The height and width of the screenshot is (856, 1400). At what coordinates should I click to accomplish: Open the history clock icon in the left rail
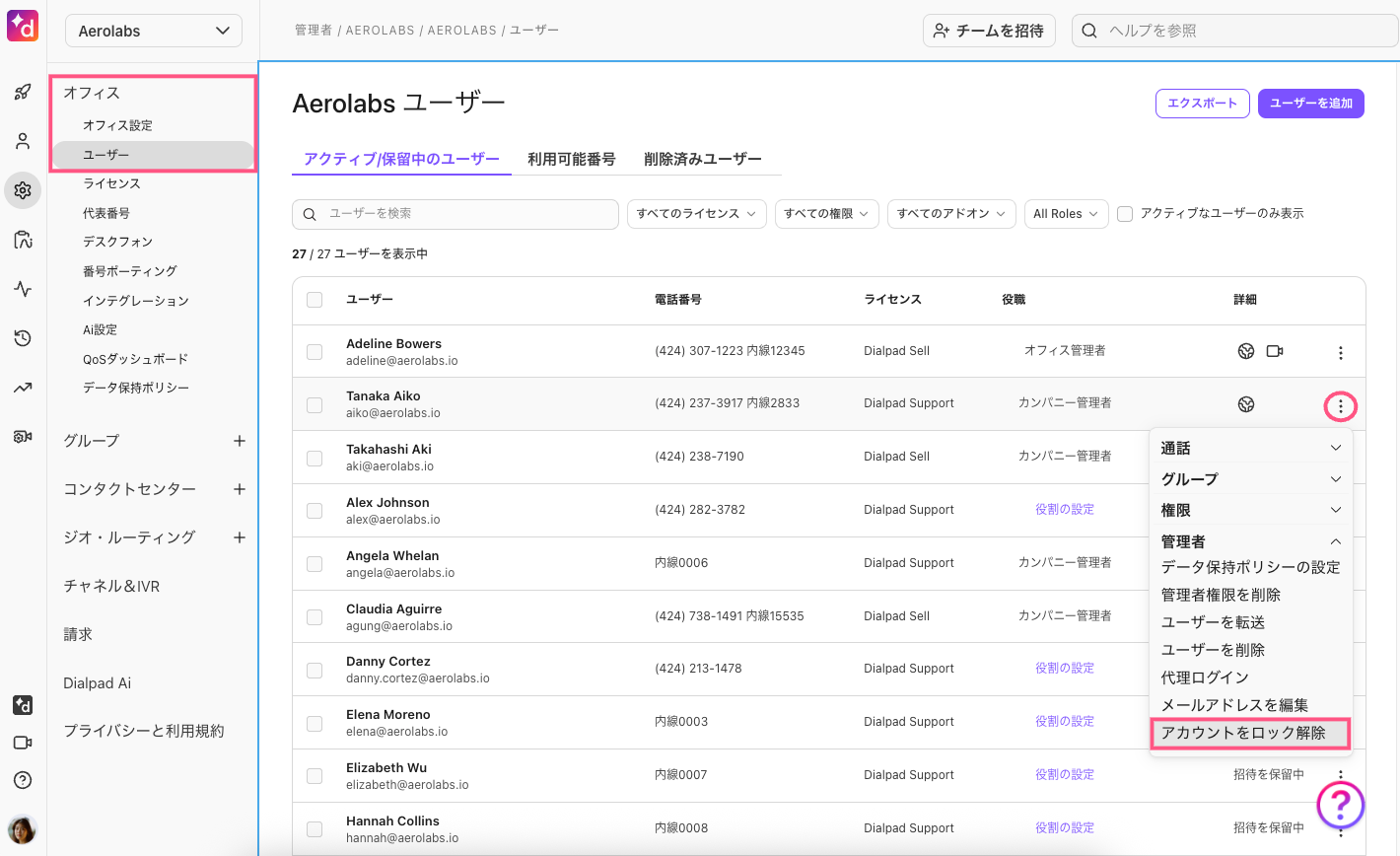point(23,338)
